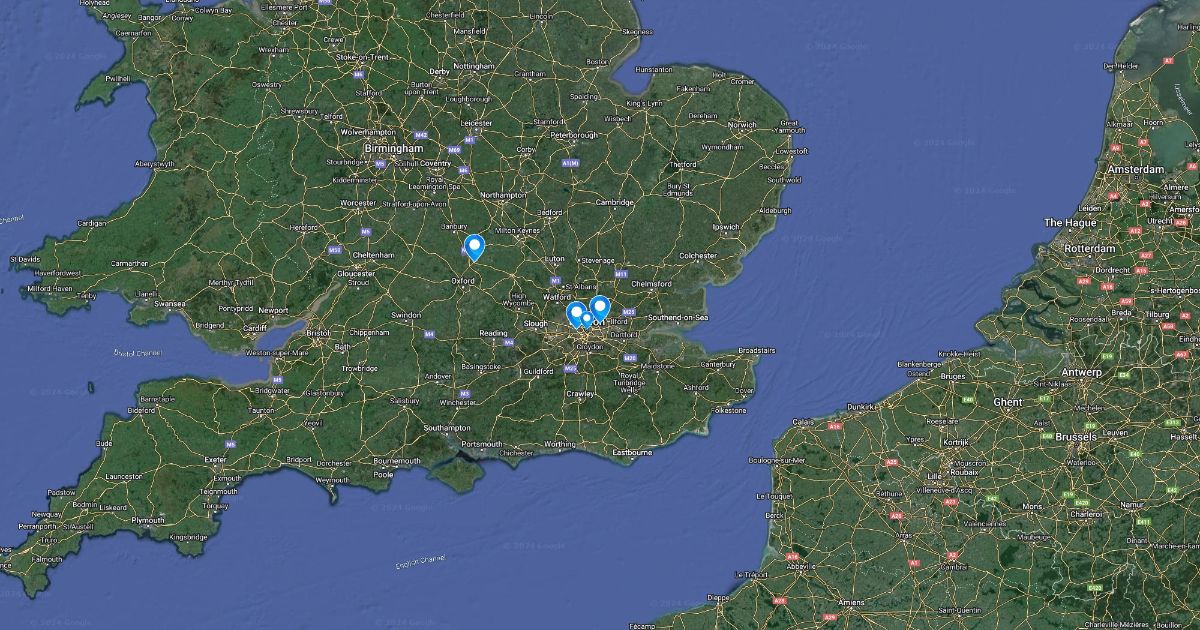Select the Brussels label on map
1200x630 pixels.
click(x=1075, y=437)
